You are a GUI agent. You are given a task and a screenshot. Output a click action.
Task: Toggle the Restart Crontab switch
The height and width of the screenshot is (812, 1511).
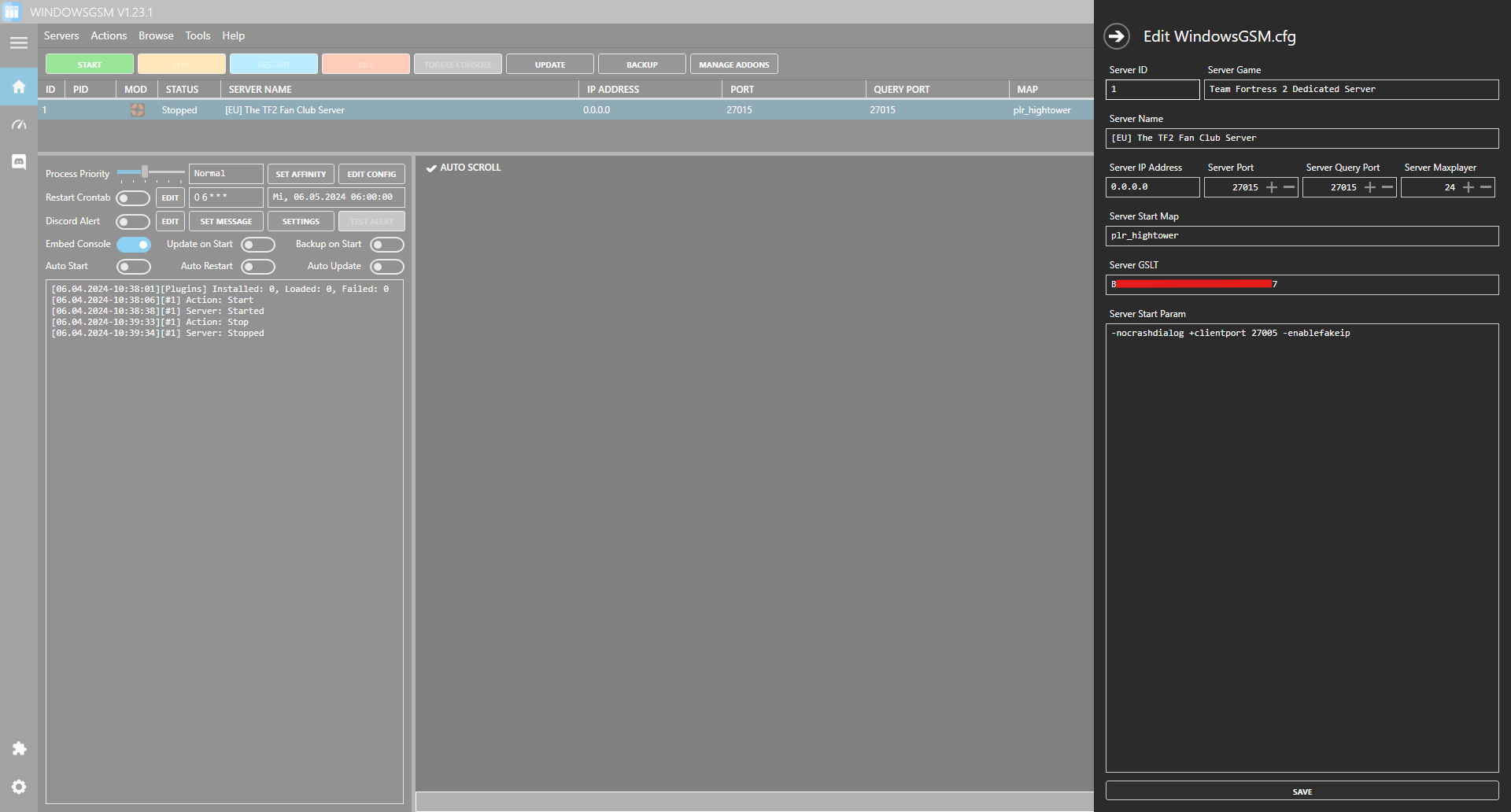coord(133,197)
